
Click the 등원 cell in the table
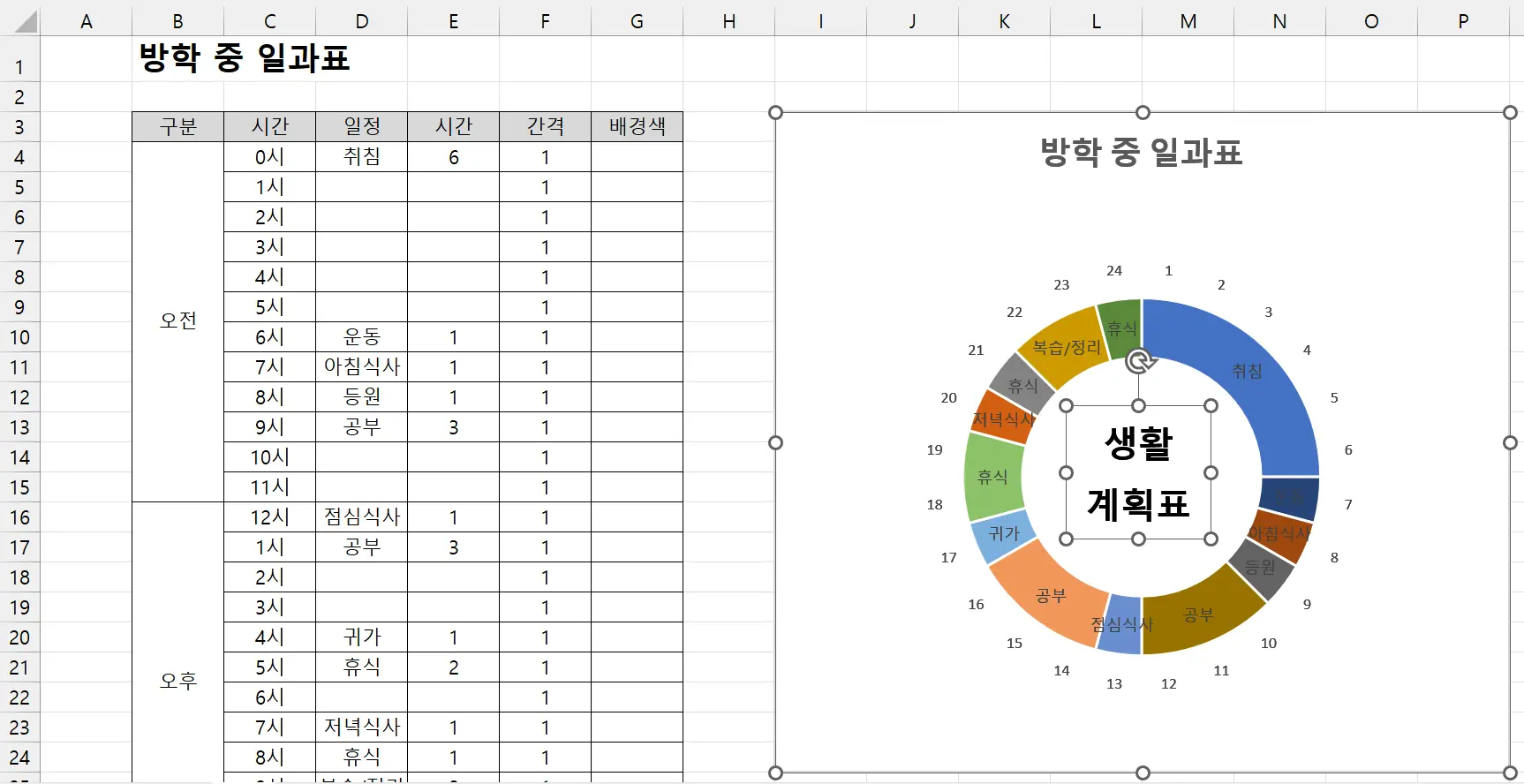coord(362,397)
